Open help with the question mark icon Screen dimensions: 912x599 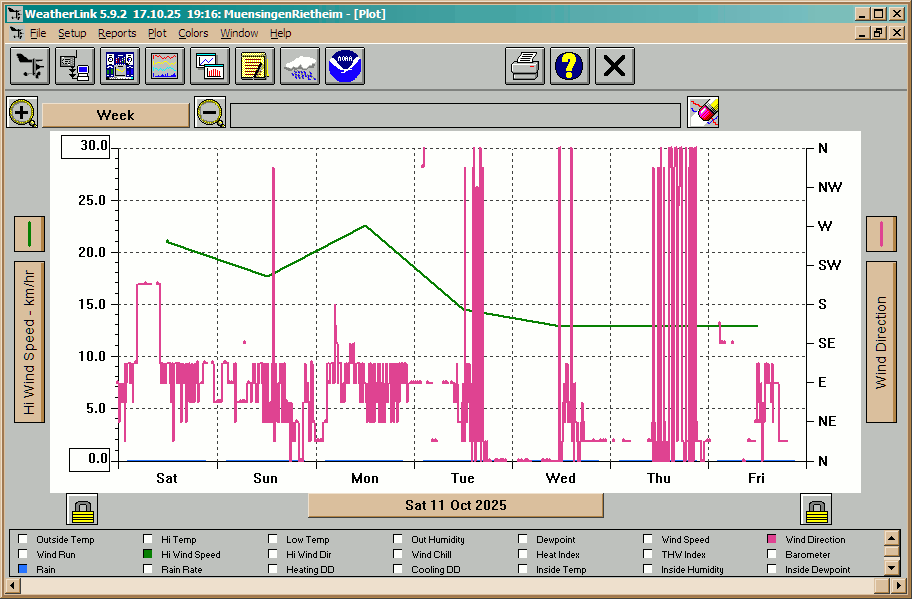(x=570, y=67)
